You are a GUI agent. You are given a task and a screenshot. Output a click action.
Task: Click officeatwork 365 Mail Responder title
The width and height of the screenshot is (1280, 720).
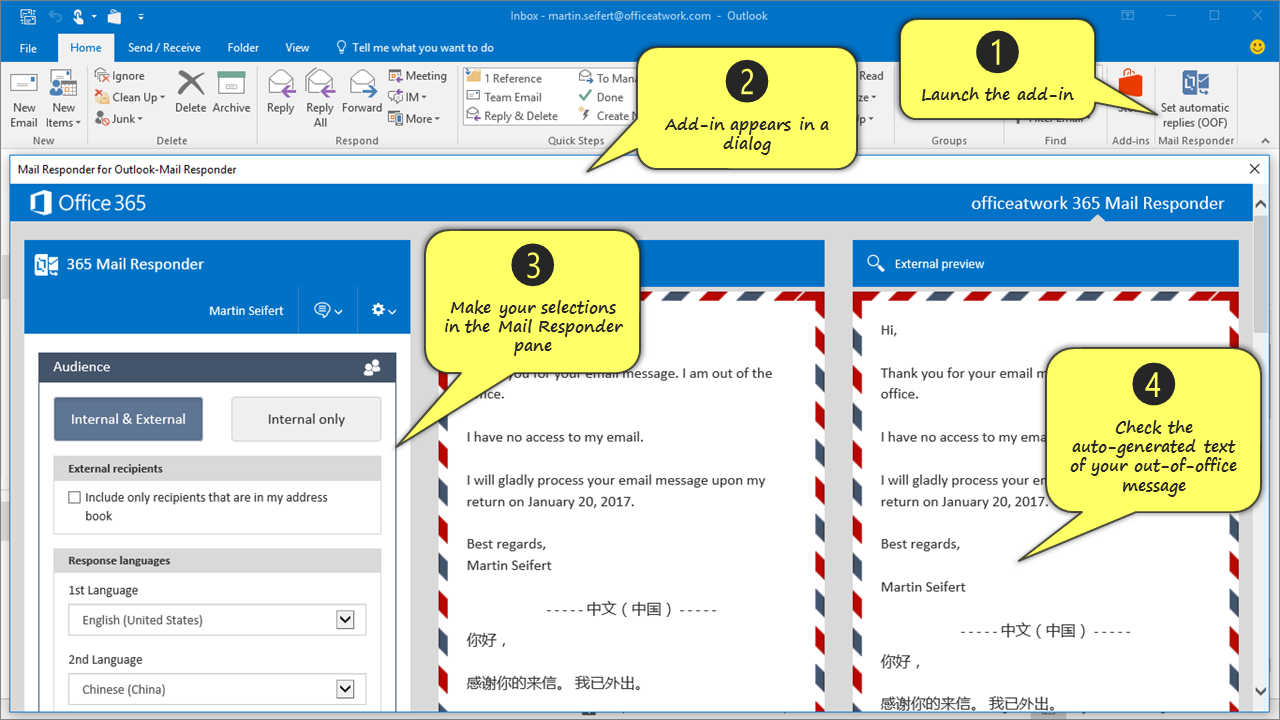(x=1097, y=203)
